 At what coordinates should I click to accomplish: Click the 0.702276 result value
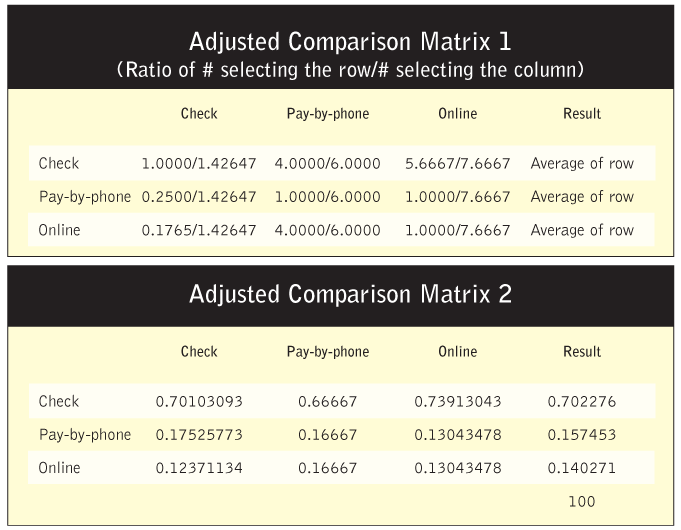tap(581, 402)
